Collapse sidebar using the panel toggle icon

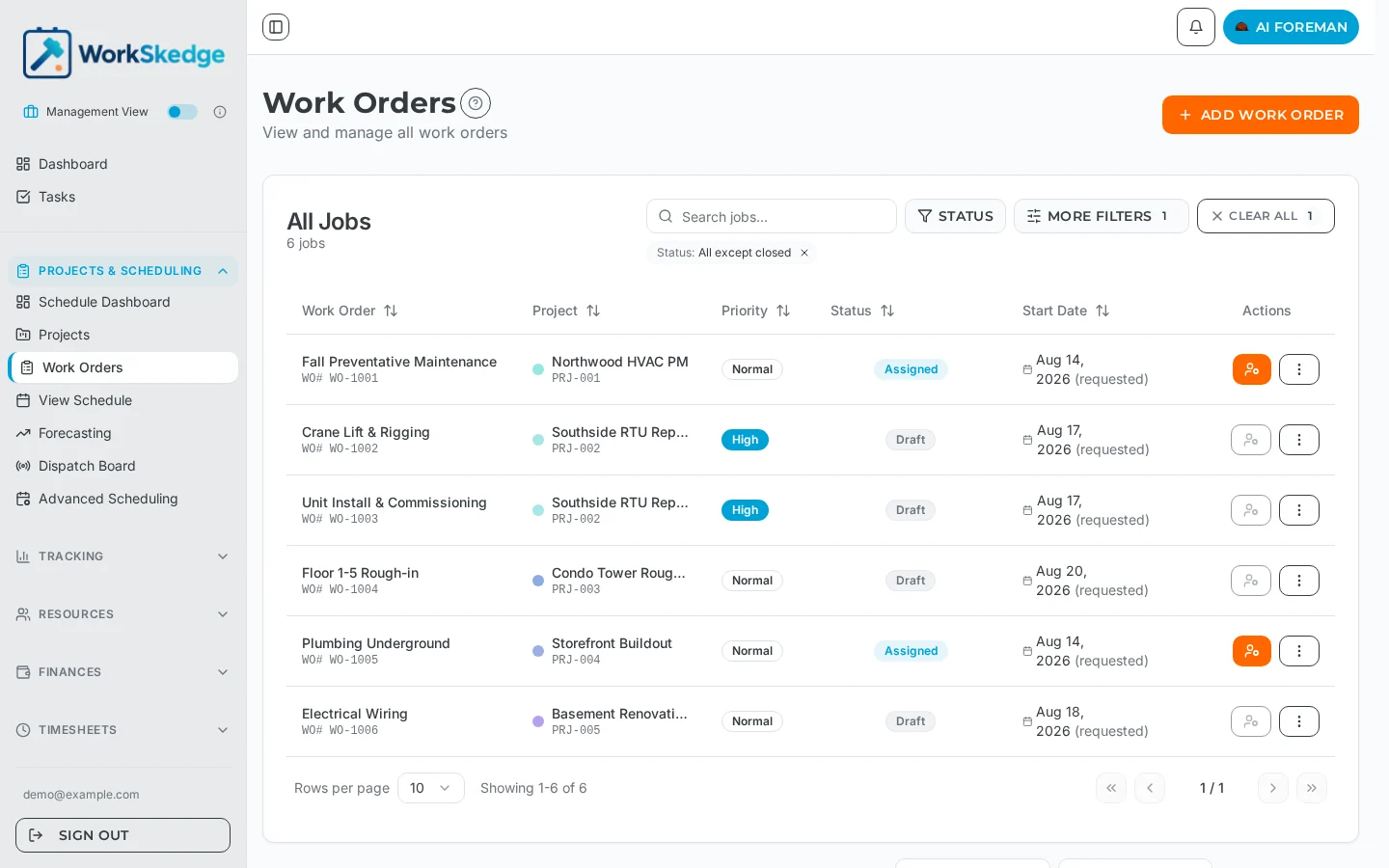pos(276,27)
